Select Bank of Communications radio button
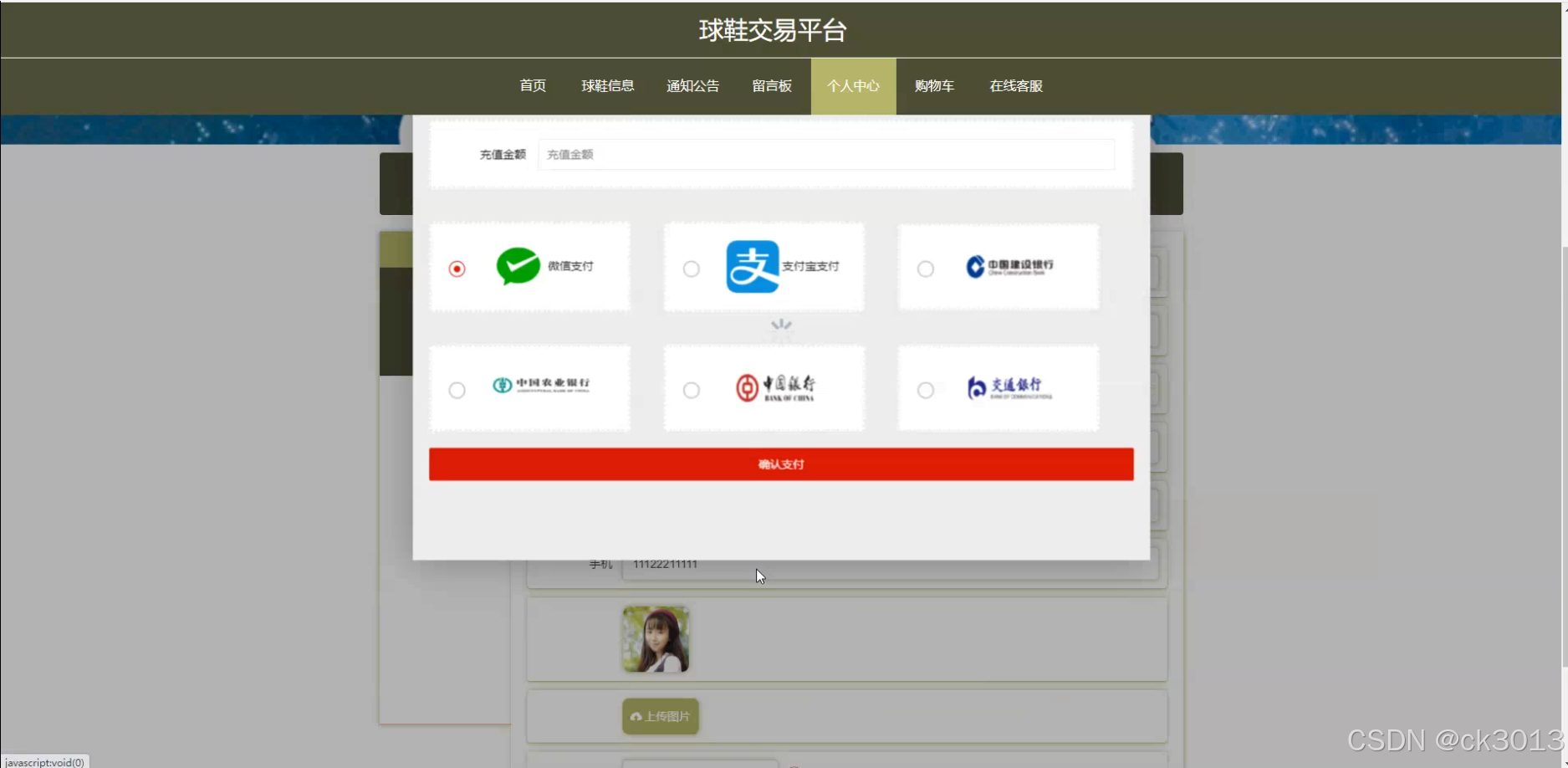The height and width of the screenshot is (768, 1568). click(925, 390)
